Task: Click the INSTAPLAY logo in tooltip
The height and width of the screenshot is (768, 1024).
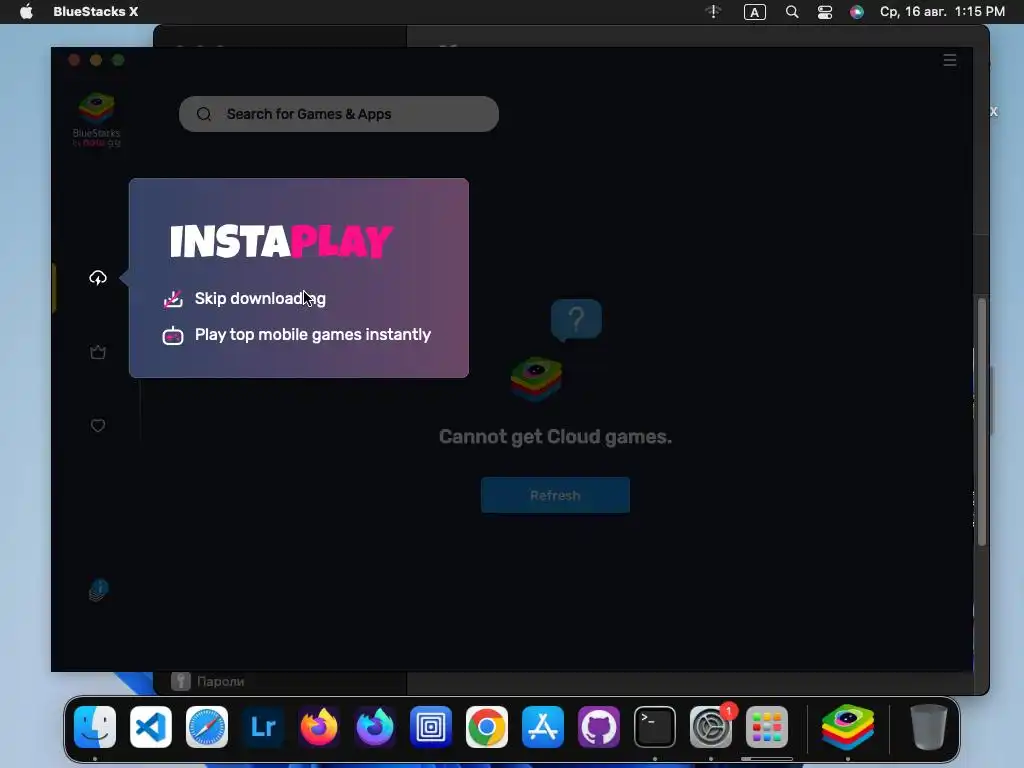Action: click(281, 241)
